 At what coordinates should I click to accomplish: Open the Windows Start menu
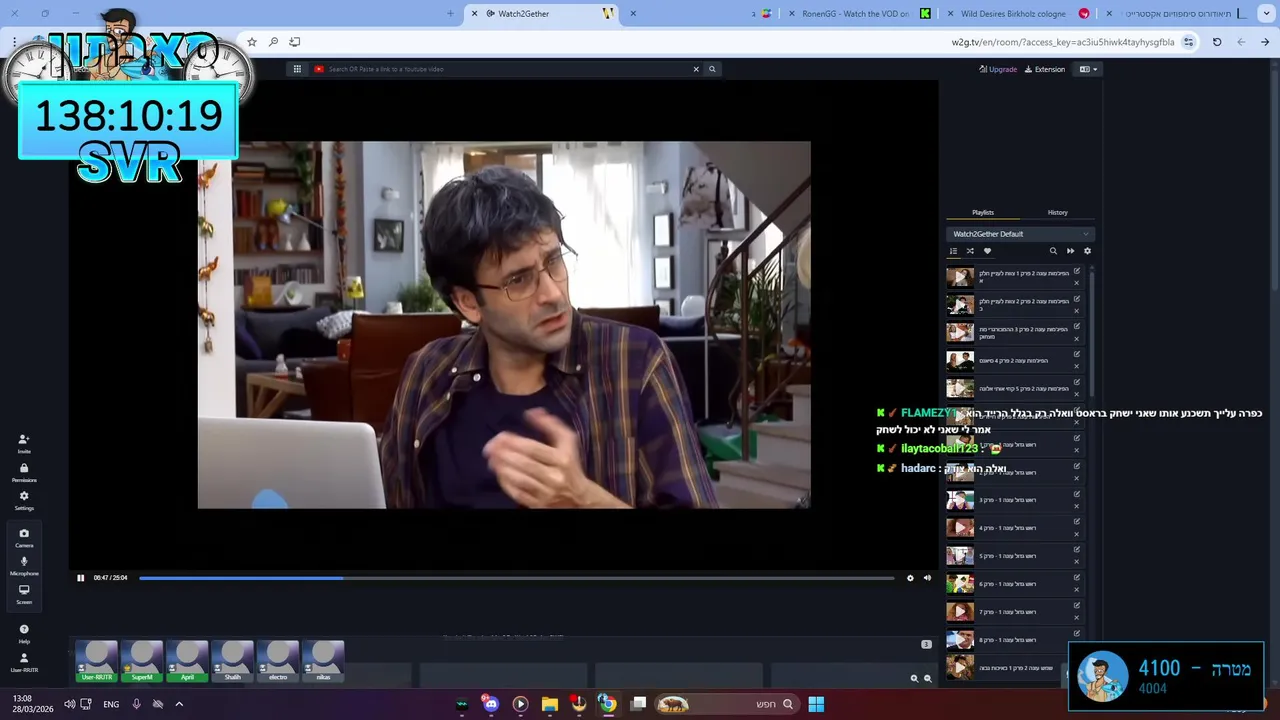click(816, 704)
